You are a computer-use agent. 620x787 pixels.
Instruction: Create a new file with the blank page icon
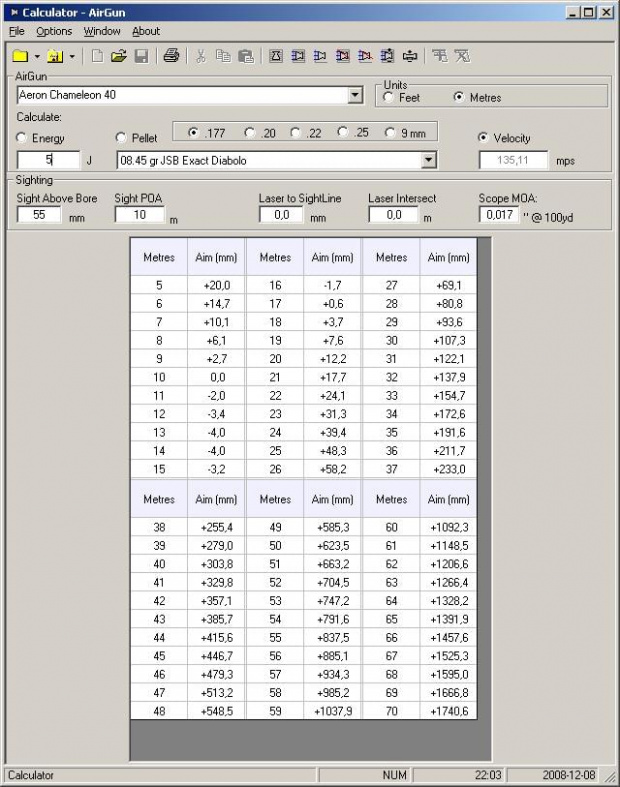[x=97, y=56]
